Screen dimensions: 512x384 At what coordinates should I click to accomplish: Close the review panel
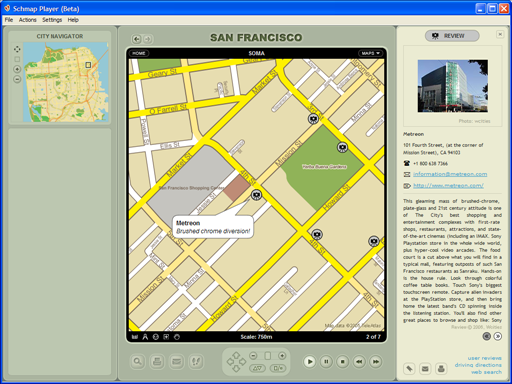pyautogui.click(x=500, y=34)
